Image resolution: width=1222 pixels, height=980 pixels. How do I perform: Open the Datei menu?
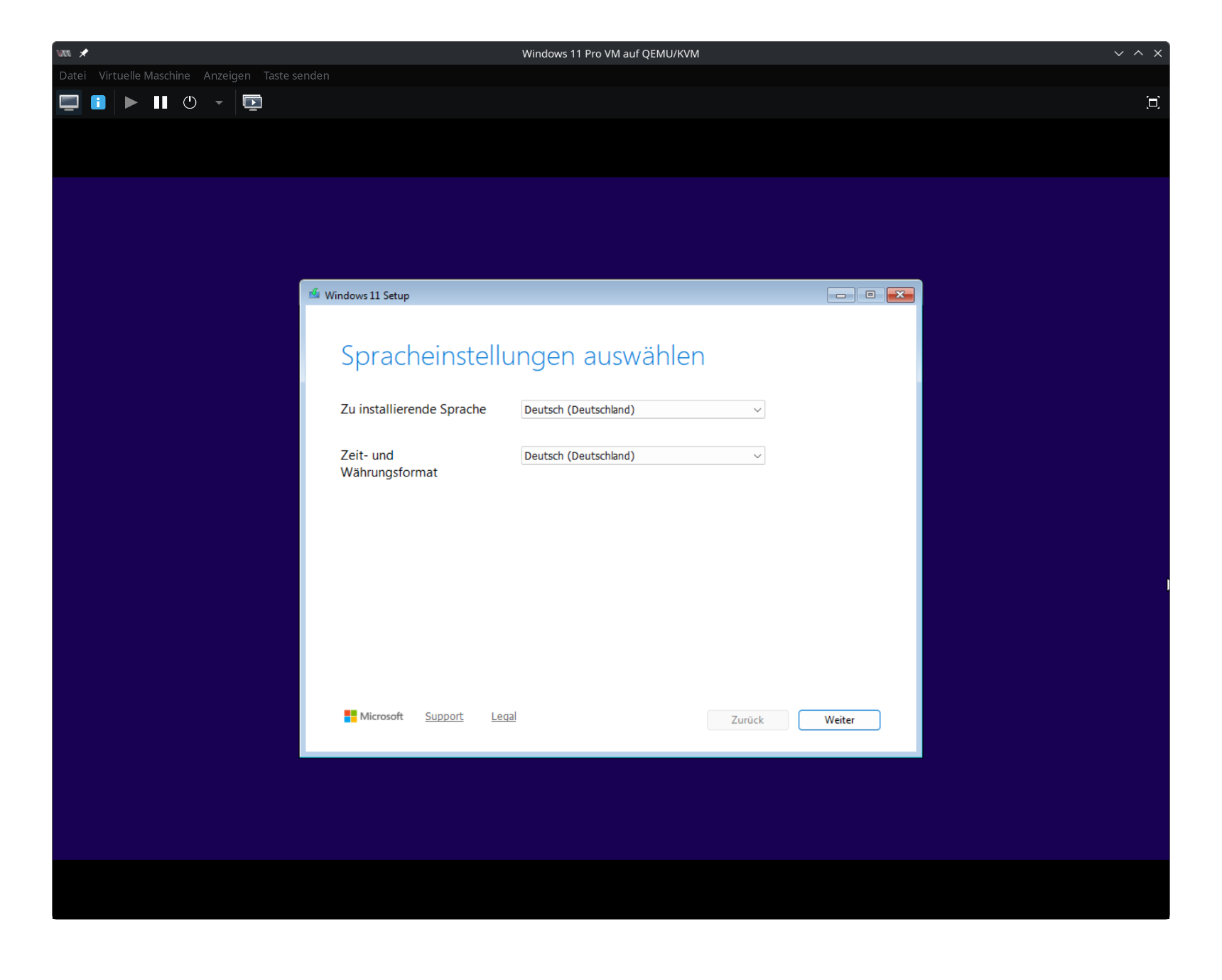click(x=72, y=75)
